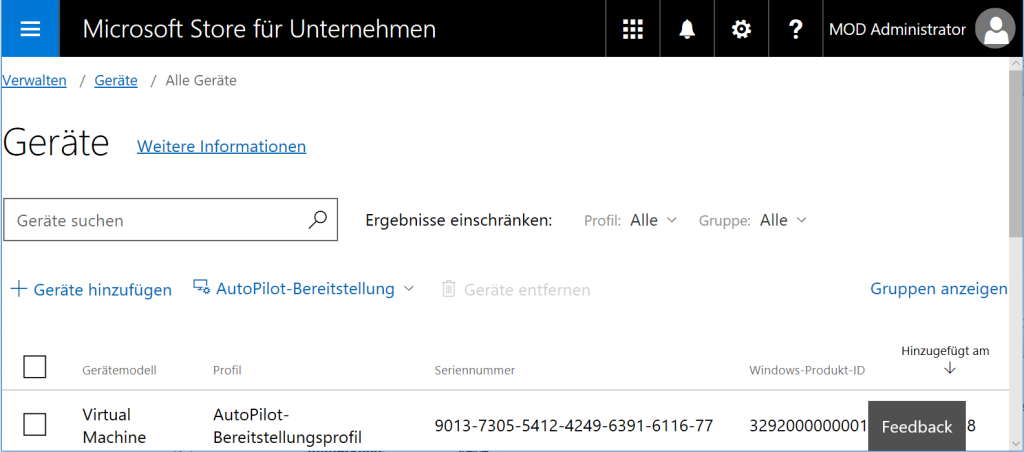Open AutoPilot-Bereitstellung dropdown chevron

(x=409, y=289)
